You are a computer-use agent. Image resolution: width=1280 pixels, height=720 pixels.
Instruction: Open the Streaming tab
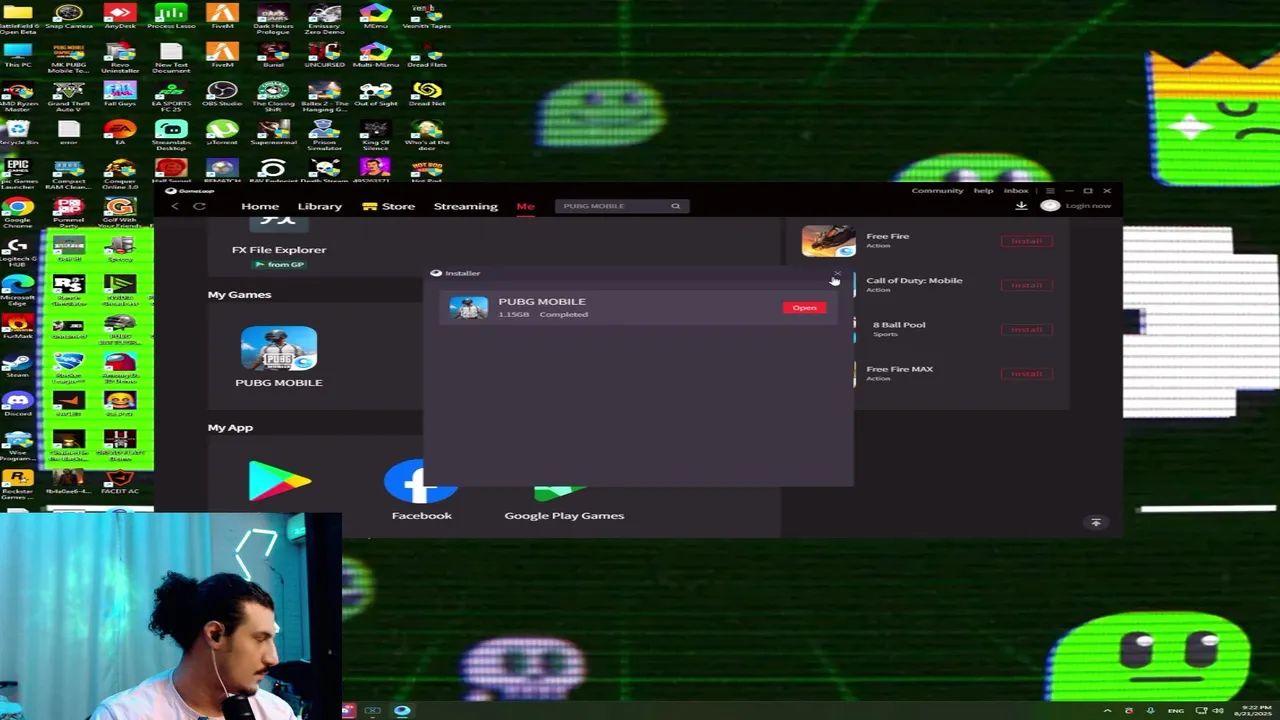(465, 206)
